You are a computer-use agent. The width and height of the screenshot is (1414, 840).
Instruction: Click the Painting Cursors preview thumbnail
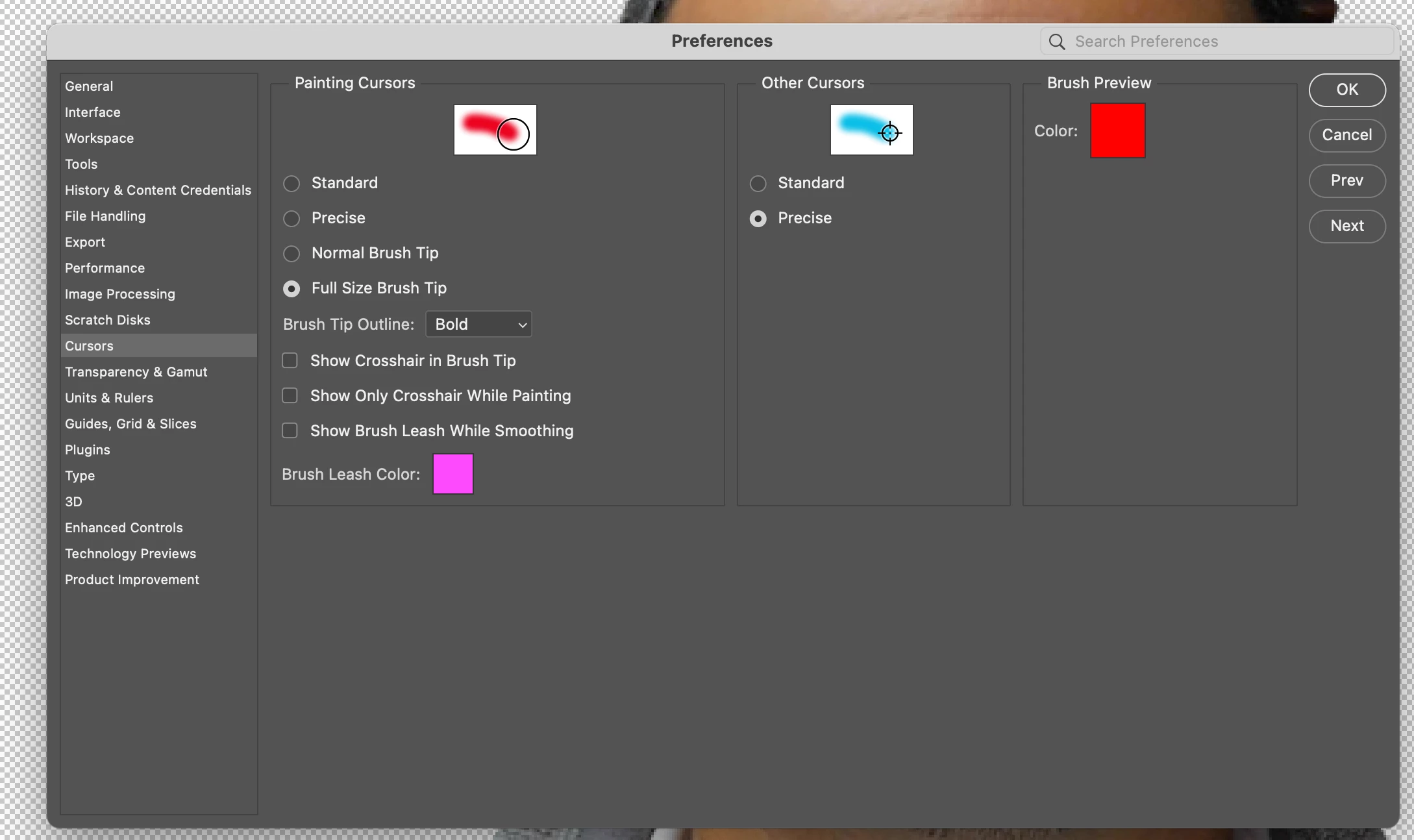pos(495,130)
